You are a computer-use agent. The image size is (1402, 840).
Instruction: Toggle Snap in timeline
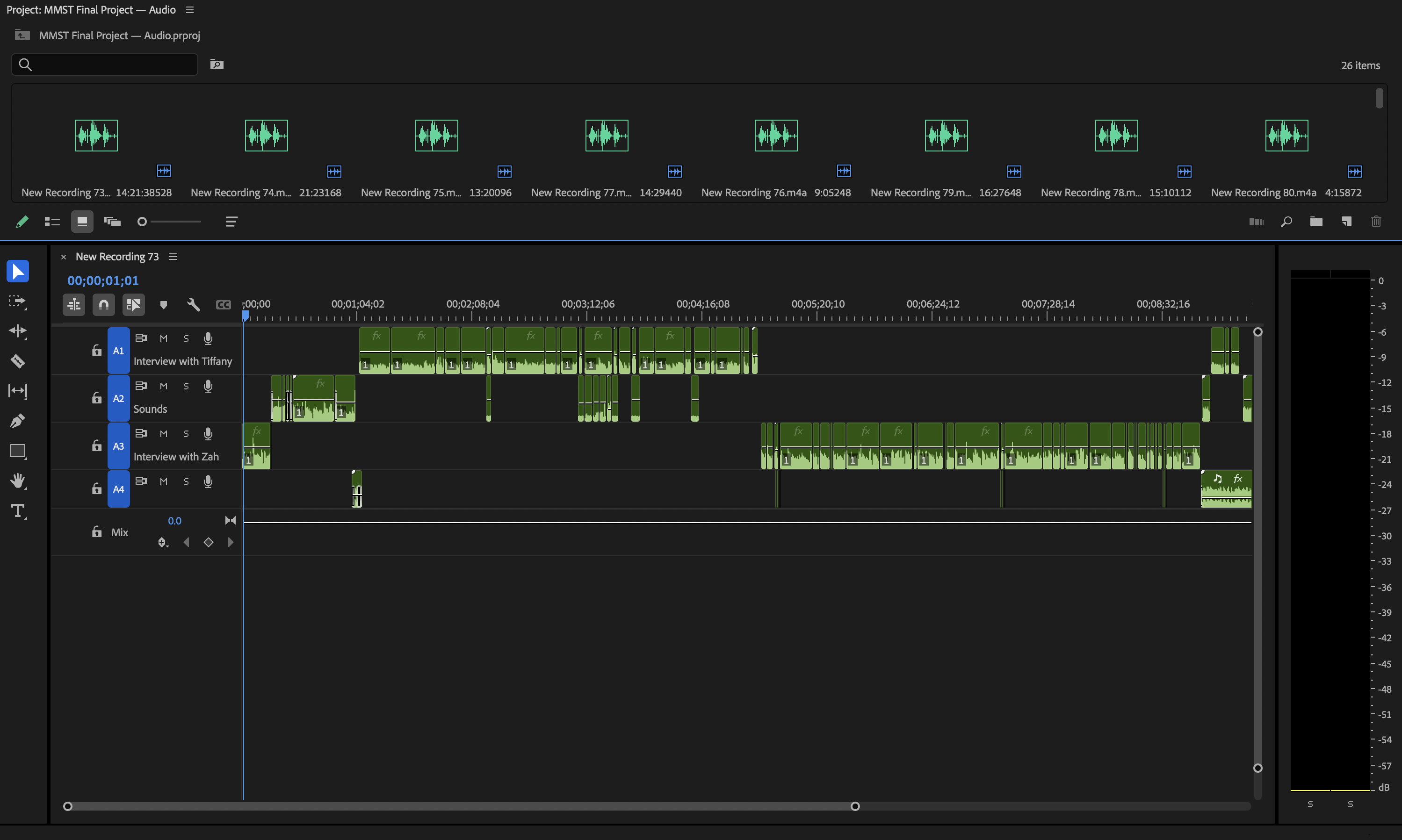point(104,305)
